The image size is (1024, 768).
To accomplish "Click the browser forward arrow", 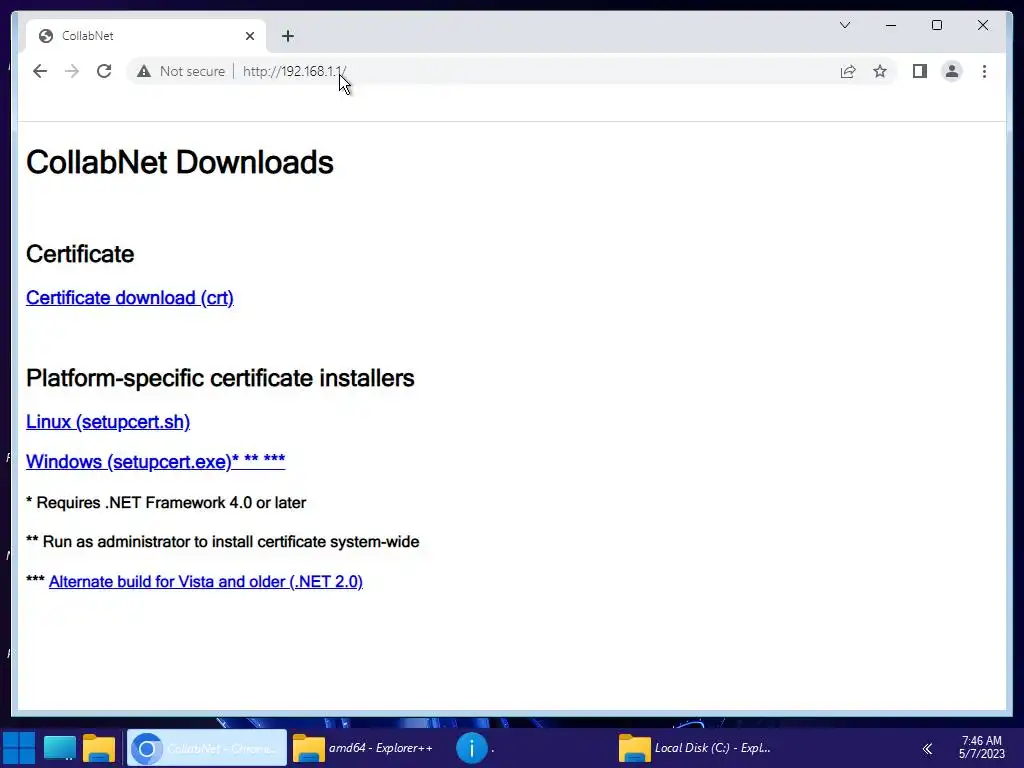I will (x=72, y=71).
